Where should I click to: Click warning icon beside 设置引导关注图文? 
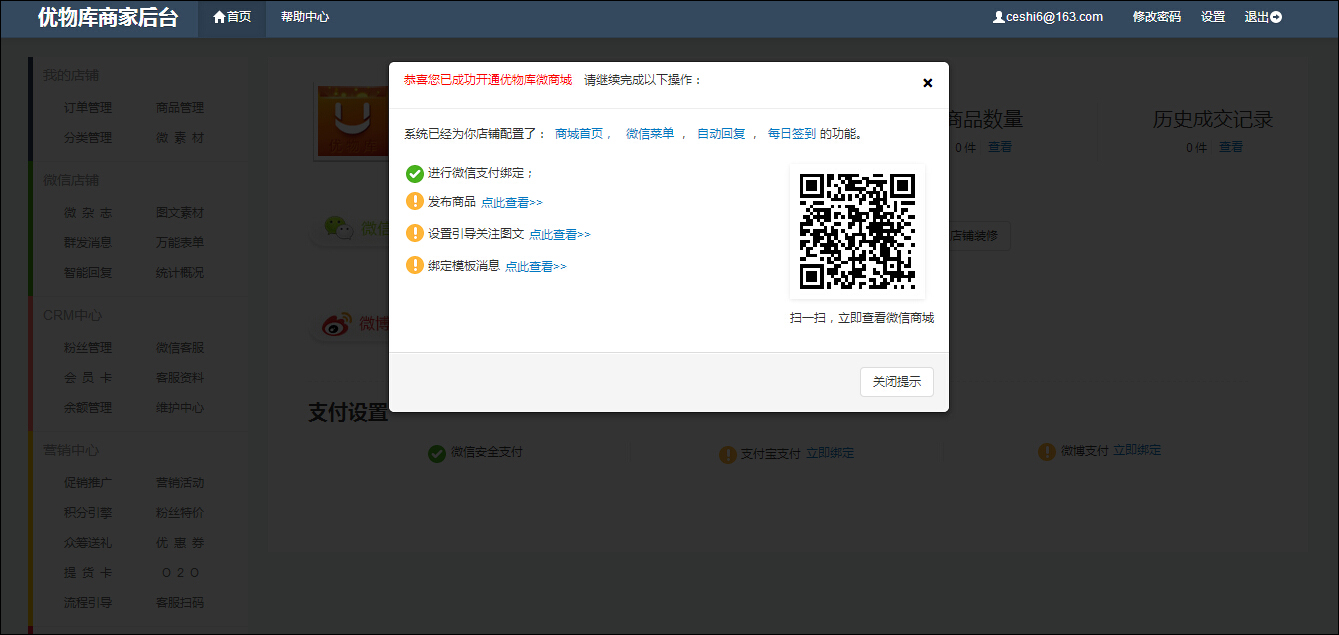tap(414, 233)
